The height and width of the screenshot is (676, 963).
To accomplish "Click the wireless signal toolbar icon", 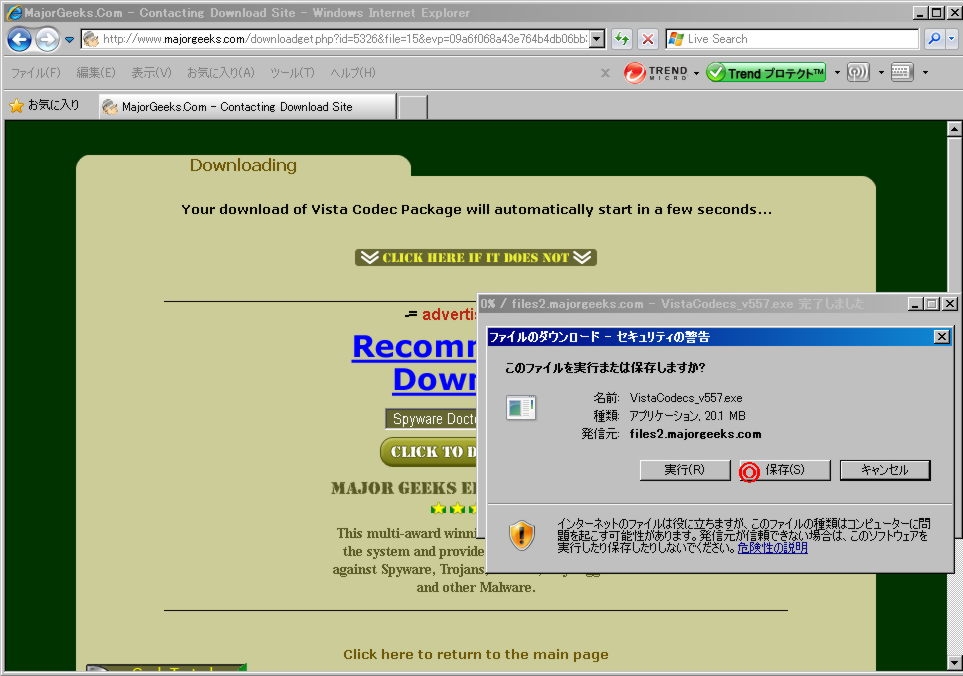I will coord(858,72).
